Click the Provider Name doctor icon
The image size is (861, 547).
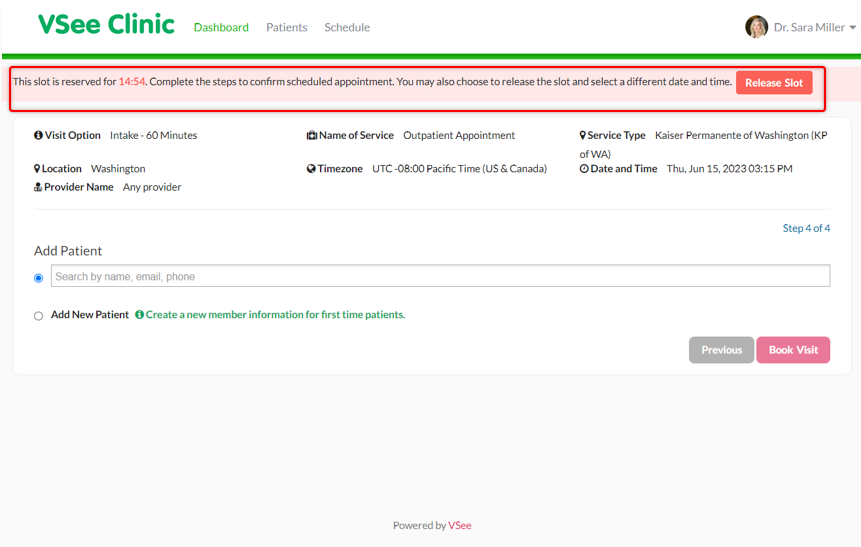38,187
